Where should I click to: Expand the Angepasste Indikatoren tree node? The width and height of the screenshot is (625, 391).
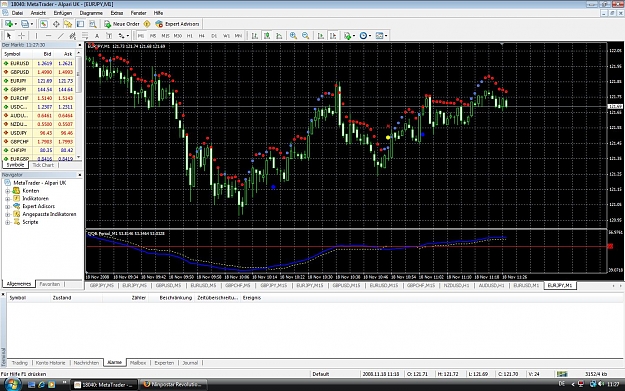pyautogui.click(x=7, y=214)
